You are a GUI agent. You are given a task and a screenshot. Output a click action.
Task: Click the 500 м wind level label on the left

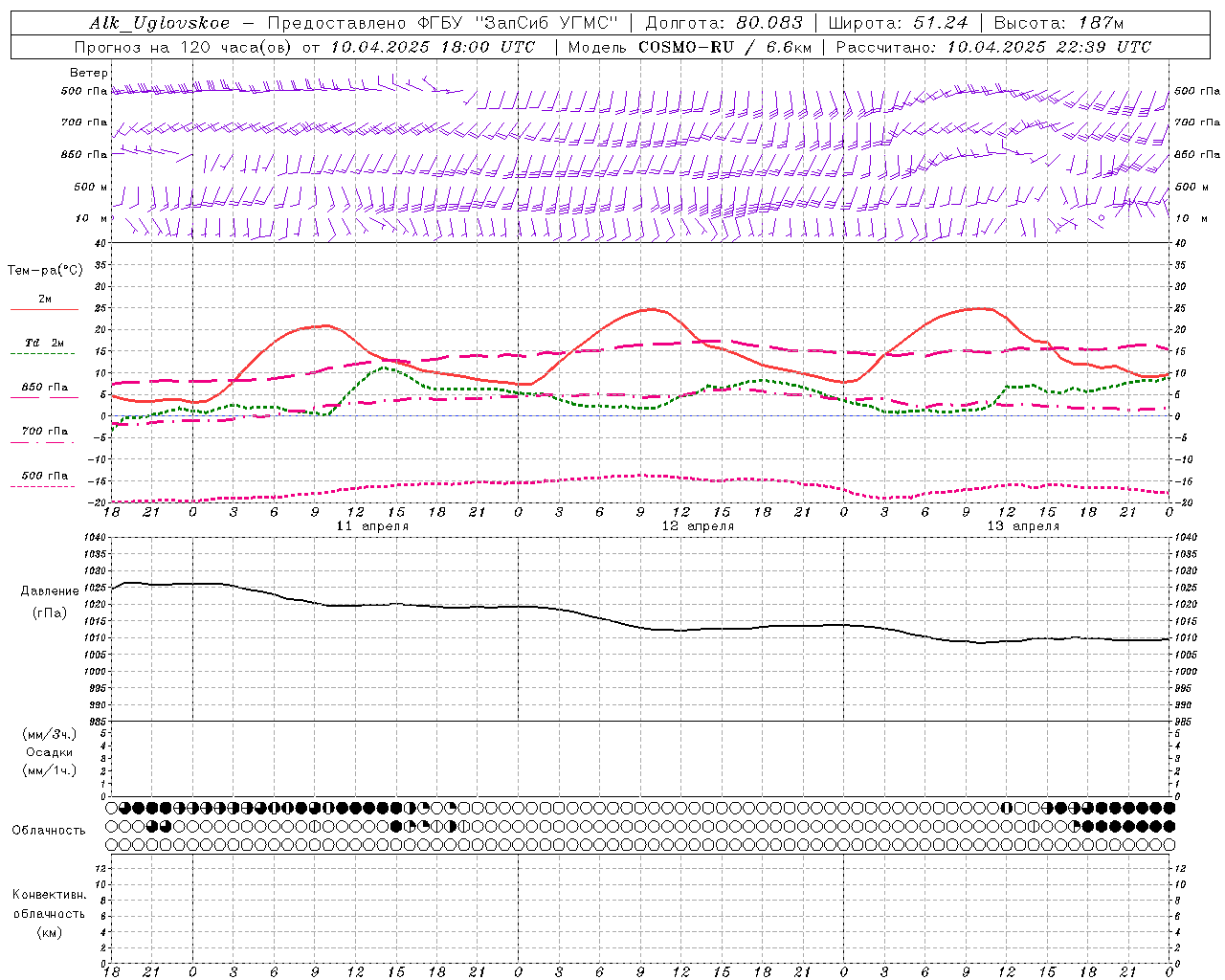click(x=91, y=187)
